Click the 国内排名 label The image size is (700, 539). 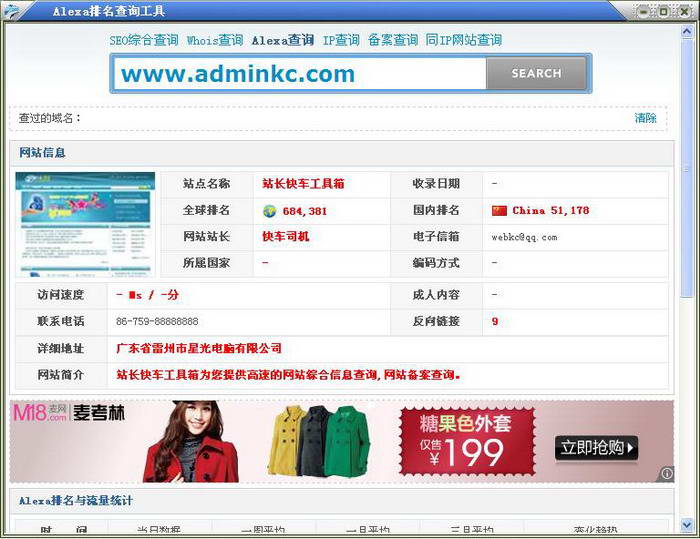click(x=436, y=210)
